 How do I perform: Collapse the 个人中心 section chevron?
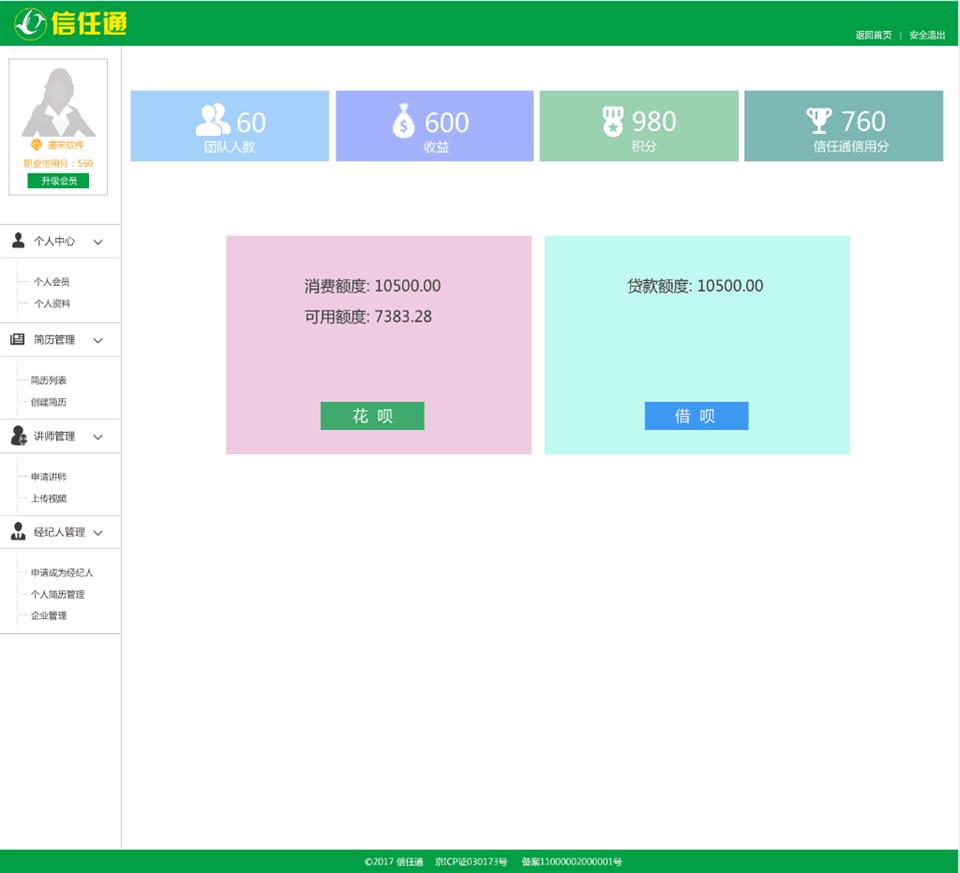coord(98,242)
